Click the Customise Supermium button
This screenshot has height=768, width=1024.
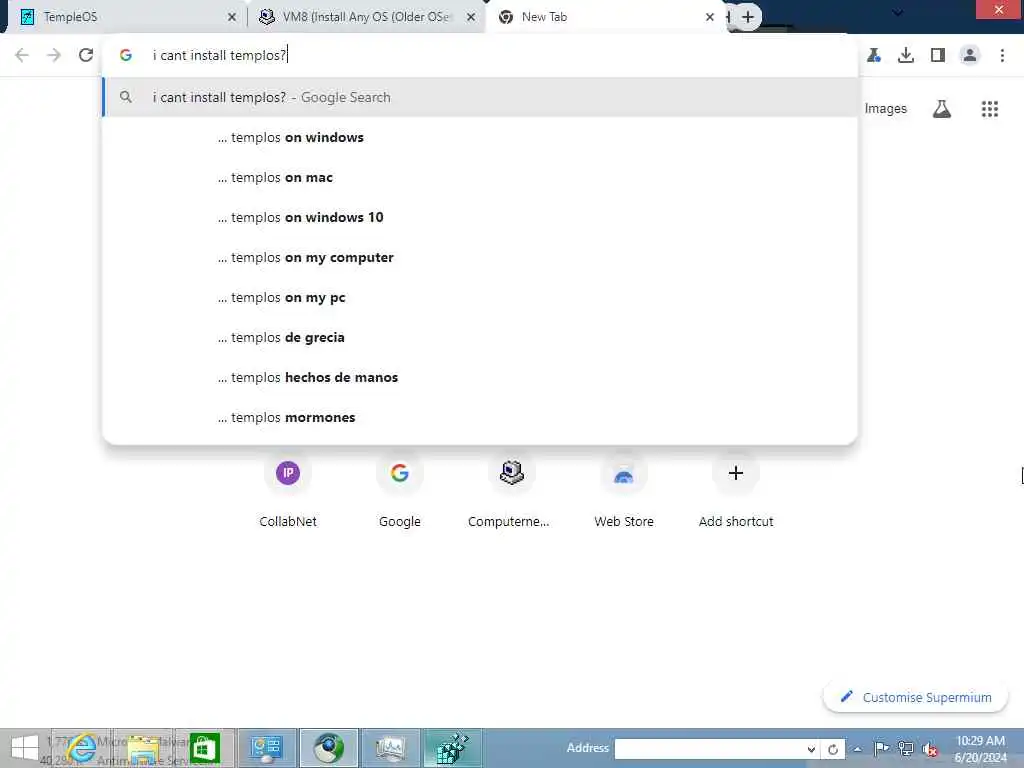coord(916,697)
